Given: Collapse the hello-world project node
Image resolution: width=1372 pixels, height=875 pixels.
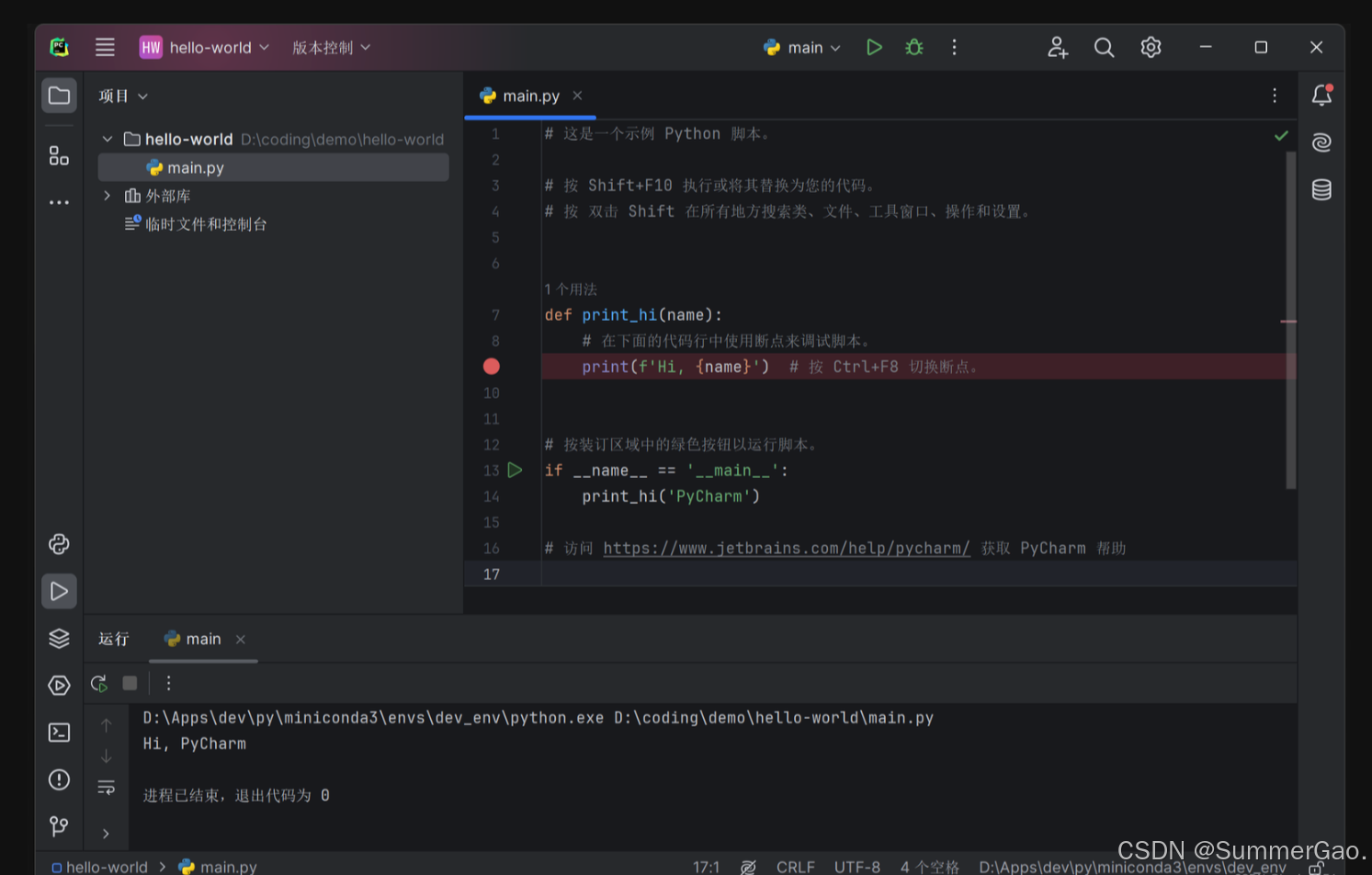Looking at the screenshot, I should (x=107, y=139).
